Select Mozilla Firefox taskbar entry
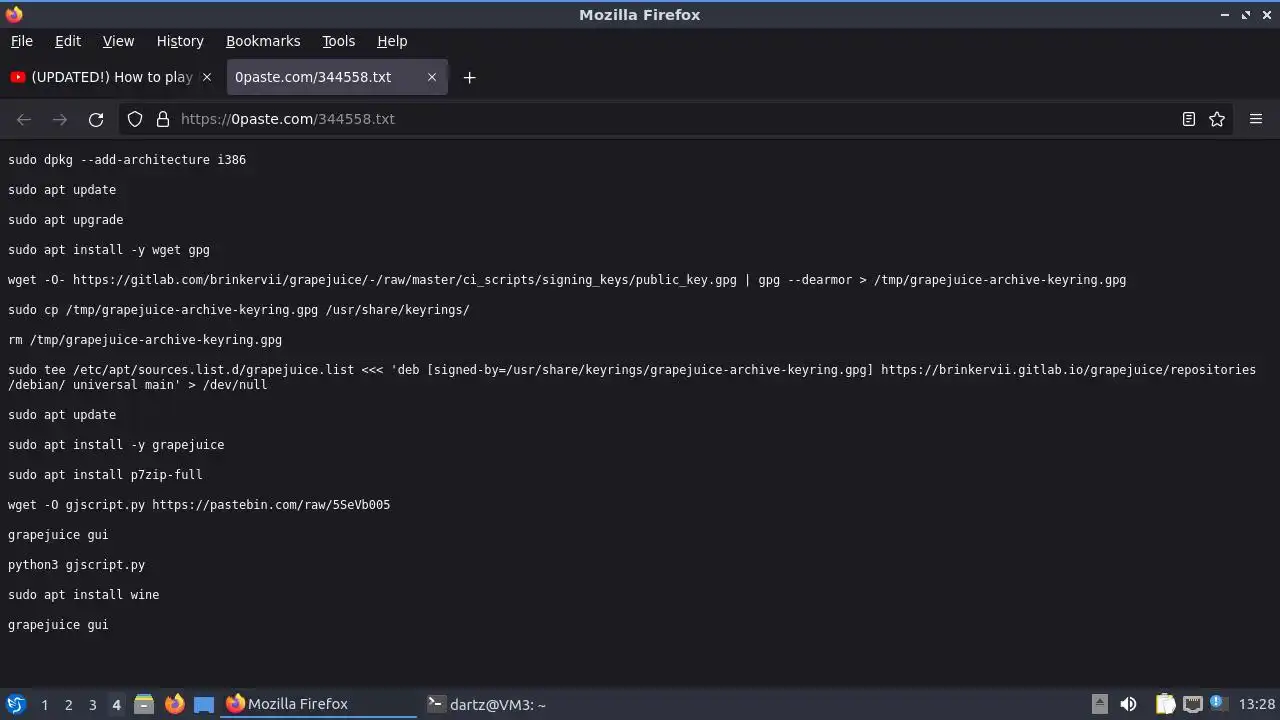Image resolution: width=1280 pixels, height=720 pixels. click(319, 704)
